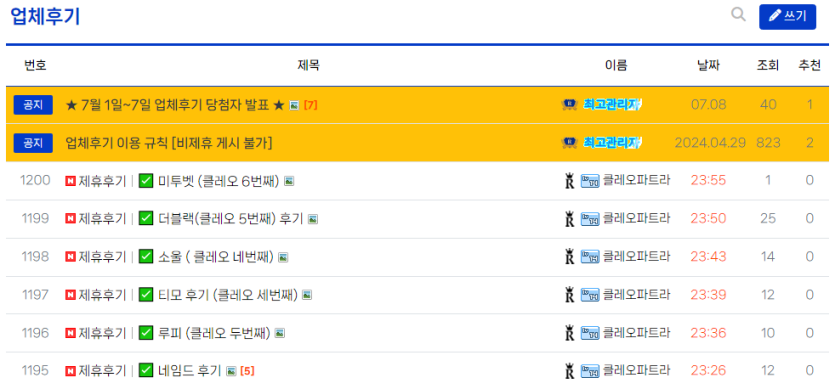Open the search magnifier icon
The width and height of the screenshot is (835, 389).
click(x=738, y=14)
